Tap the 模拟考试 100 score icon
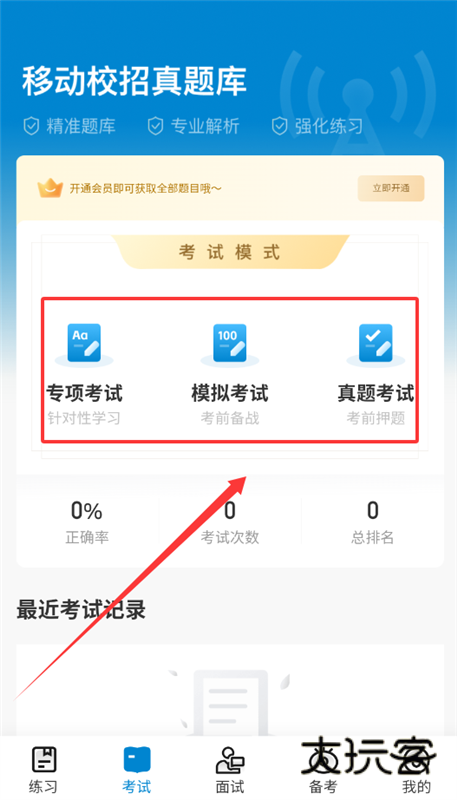The height and width of the screenshot is (800, 457). (x=230, y=343)
